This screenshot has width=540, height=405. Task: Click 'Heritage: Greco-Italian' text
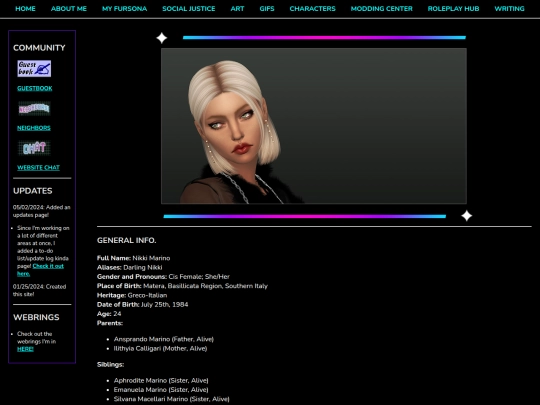pyautogui.click(x=132, y=295)
